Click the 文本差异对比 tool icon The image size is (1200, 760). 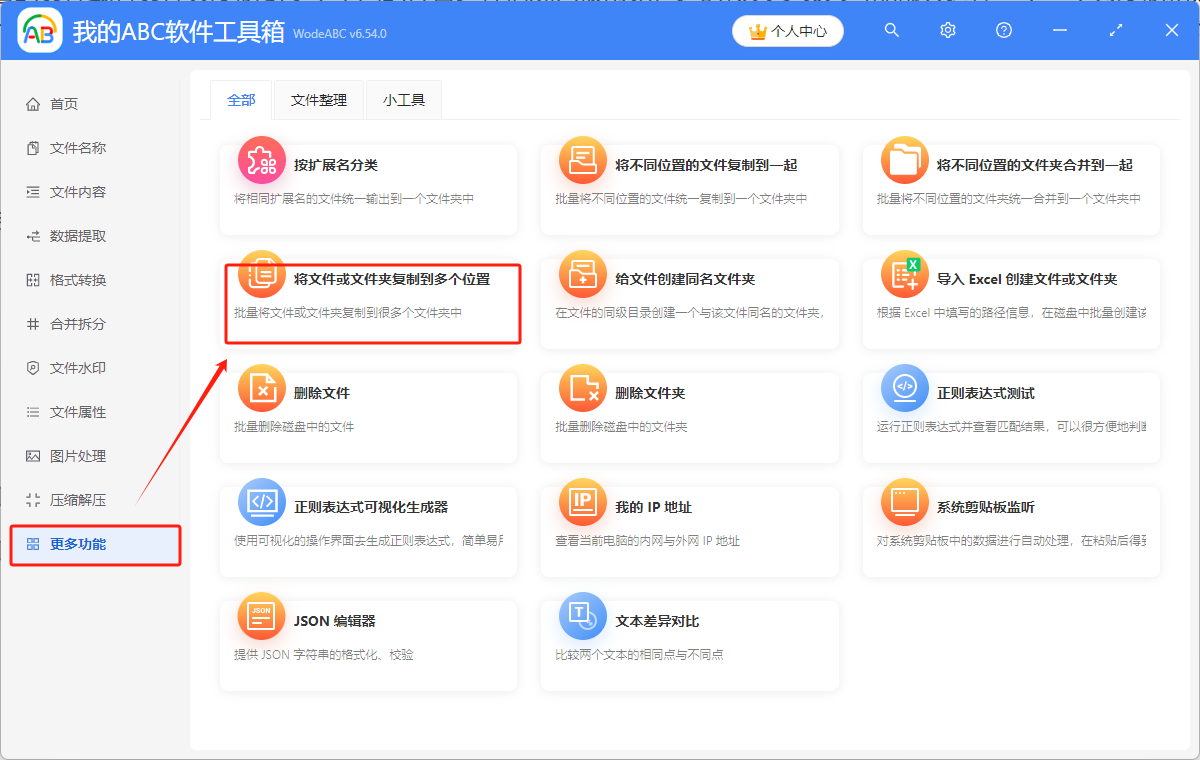583,616
